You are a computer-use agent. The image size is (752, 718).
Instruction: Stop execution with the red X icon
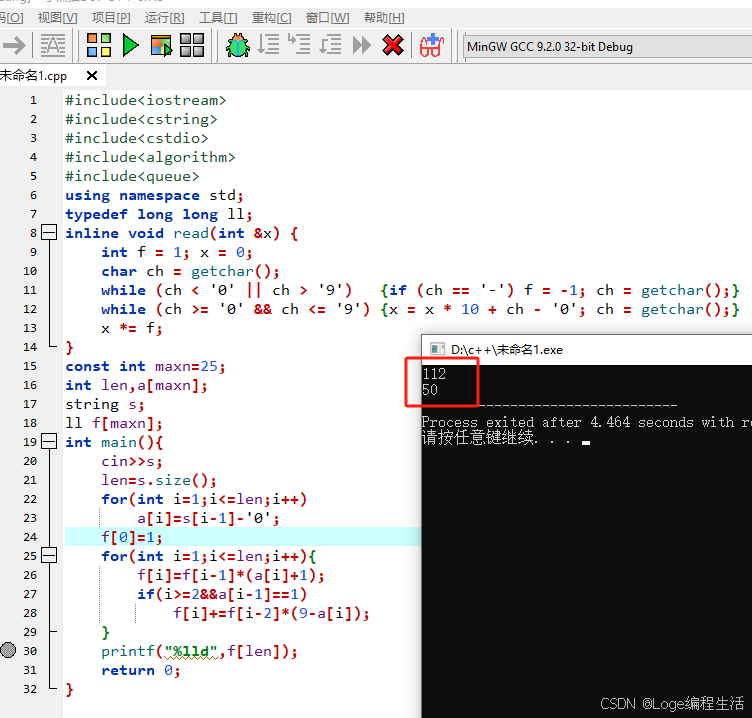pos(393,45)
